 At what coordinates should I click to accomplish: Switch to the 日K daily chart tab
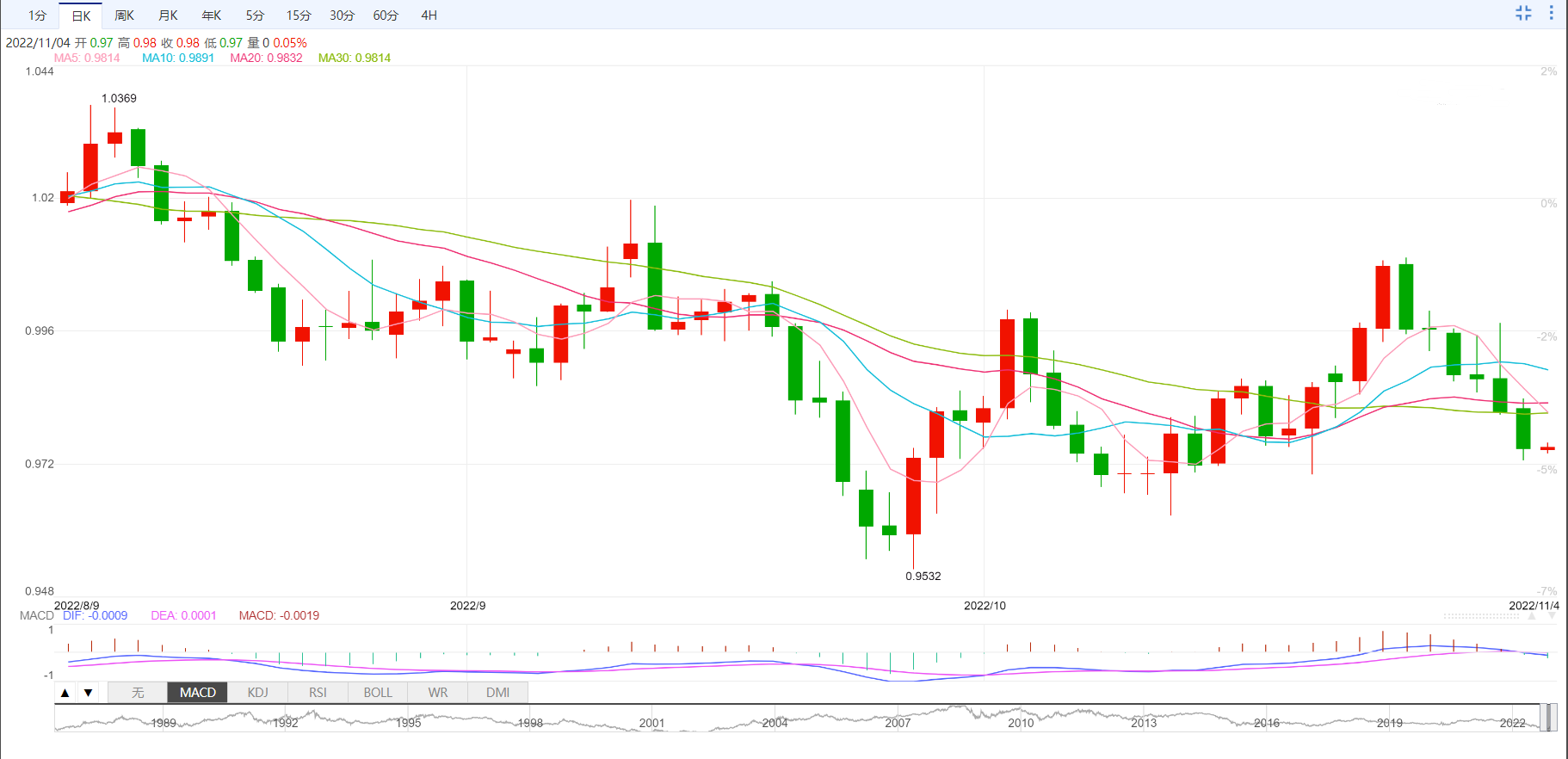point(81,15)
